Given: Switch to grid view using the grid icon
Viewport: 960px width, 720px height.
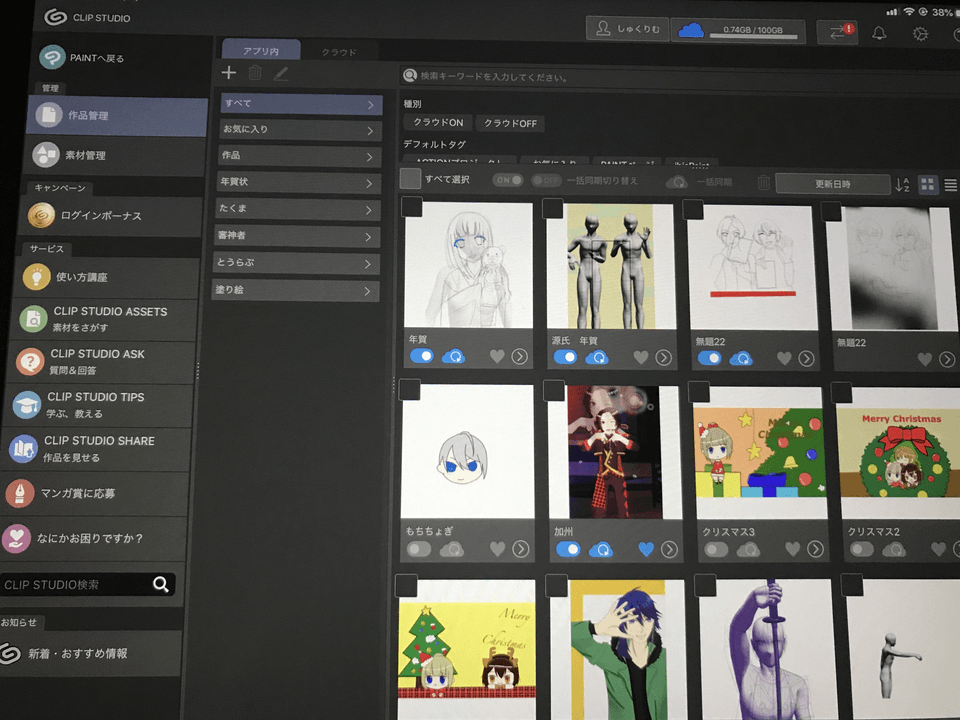Looking at the screenshot, I should [x=929, y=184].
